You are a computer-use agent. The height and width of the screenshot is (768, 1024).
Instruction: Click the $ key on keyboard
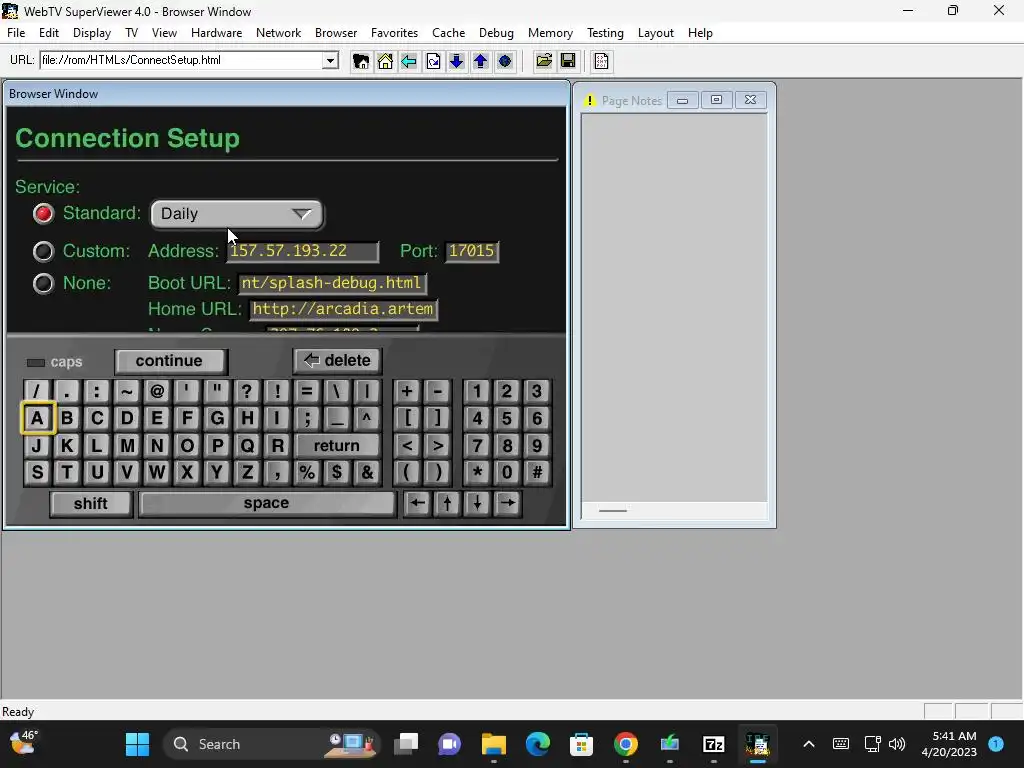337,472
